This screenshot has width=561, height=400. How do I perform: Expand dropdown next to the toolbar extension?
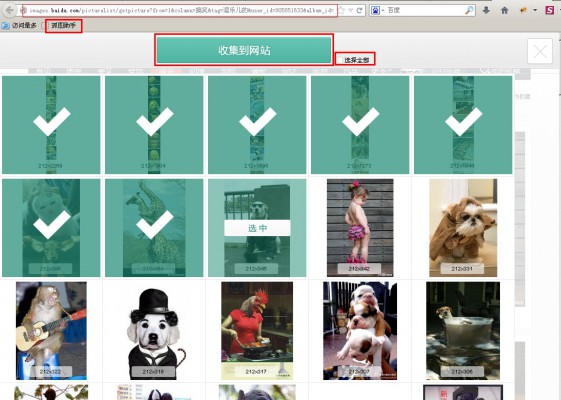[535, 10]
